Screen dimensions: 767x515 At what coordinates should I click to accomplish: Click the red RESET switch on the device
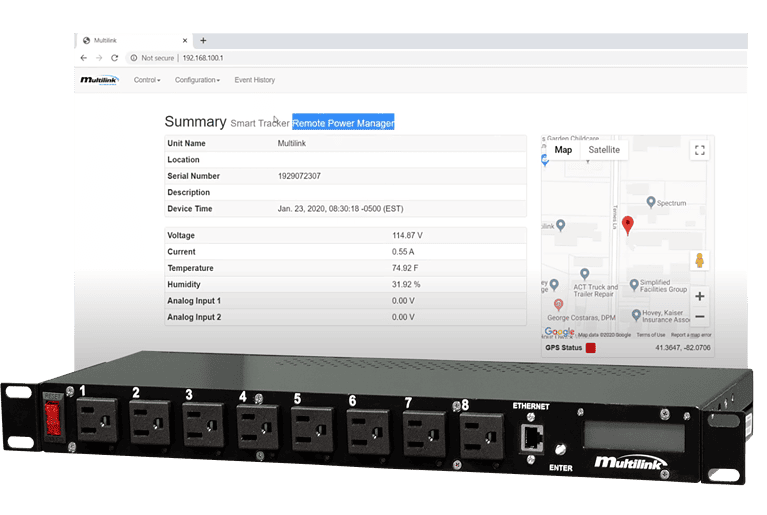pos(53,419)
